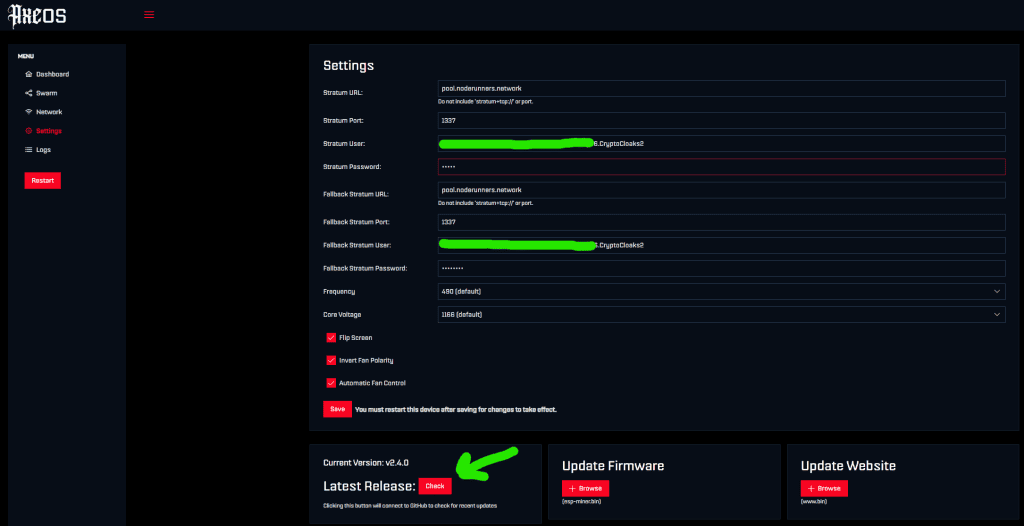Open the Core Voltage dropdown

(x=721, y=314)
